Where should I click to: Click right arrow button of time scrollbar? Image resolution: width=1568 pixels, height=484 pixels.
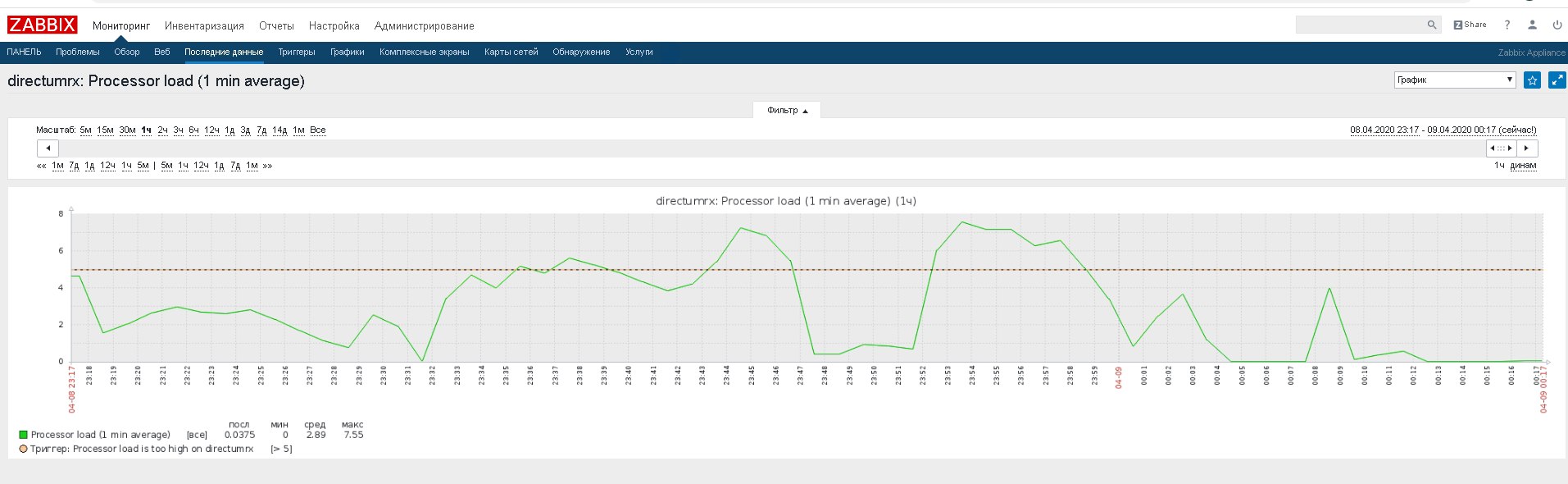[1526, 148]
